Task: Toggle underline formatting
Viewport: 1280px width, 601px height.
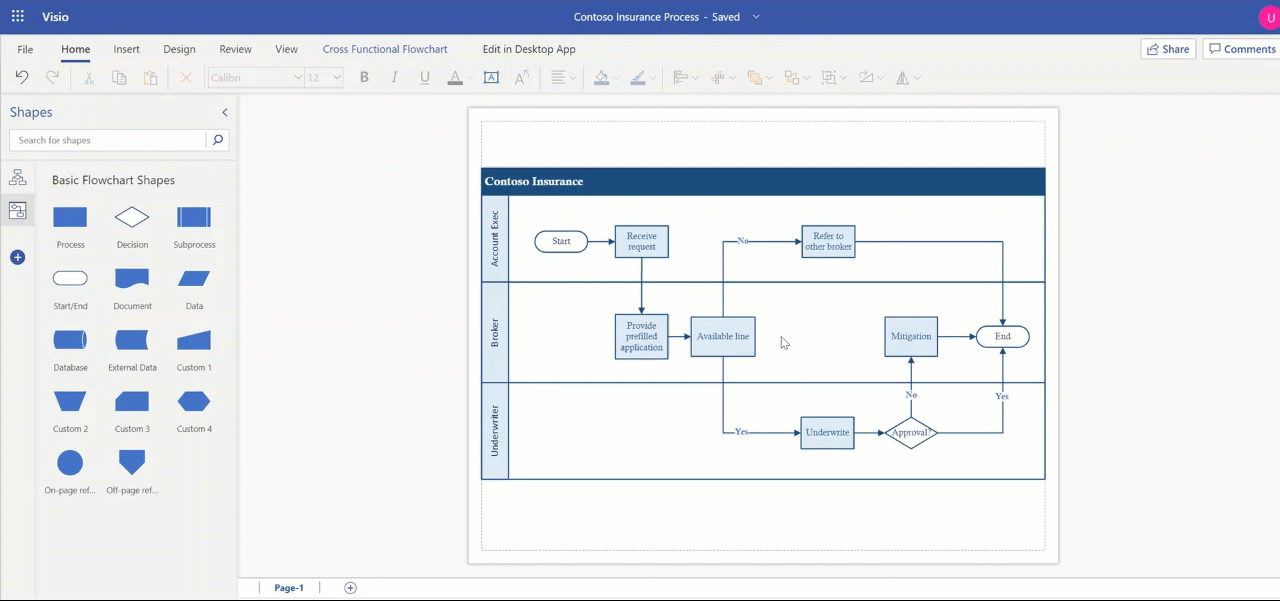Action: point(424,77)
